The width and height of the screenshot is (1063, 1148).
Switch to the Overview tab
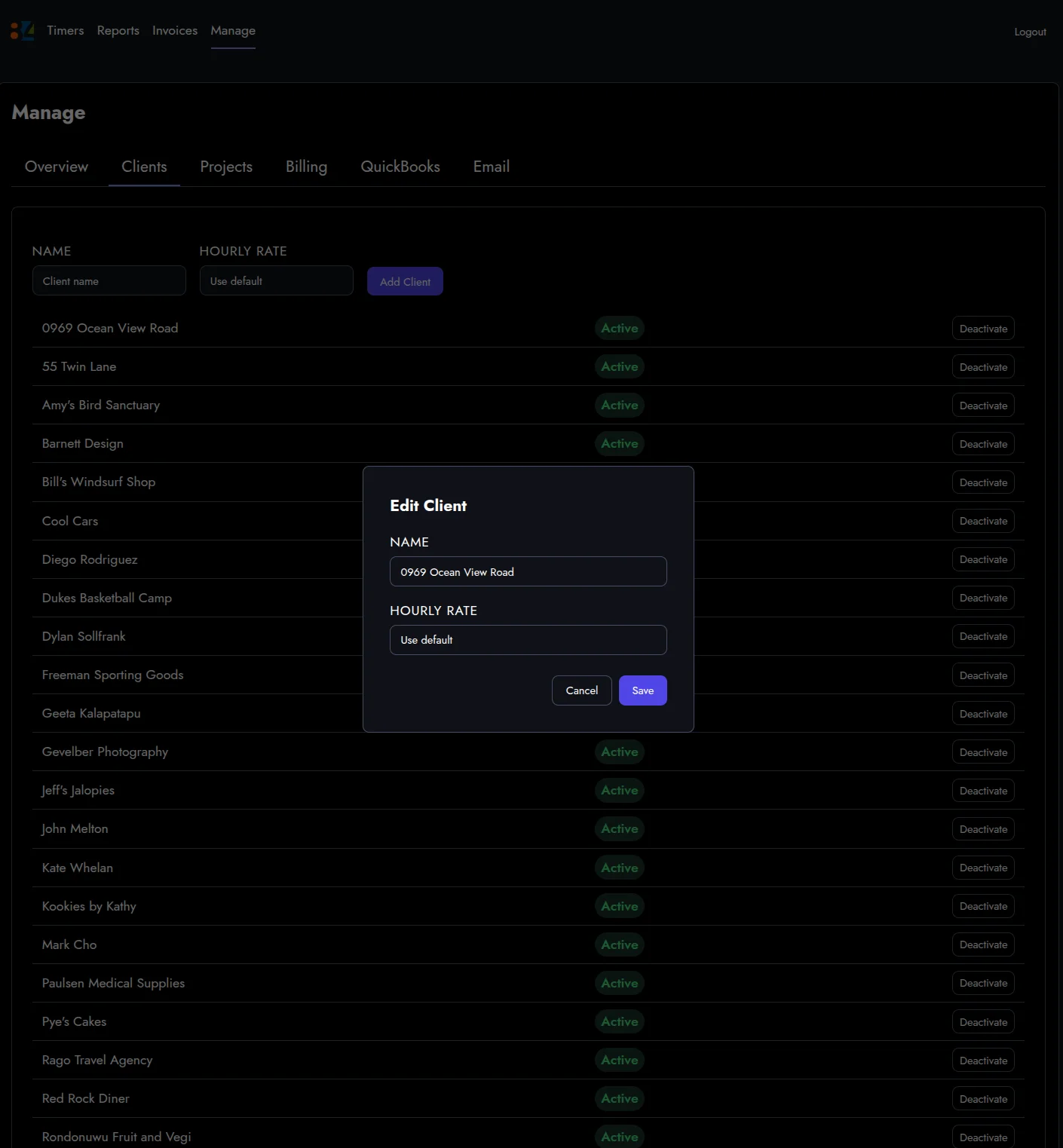[x=57, y=167]
